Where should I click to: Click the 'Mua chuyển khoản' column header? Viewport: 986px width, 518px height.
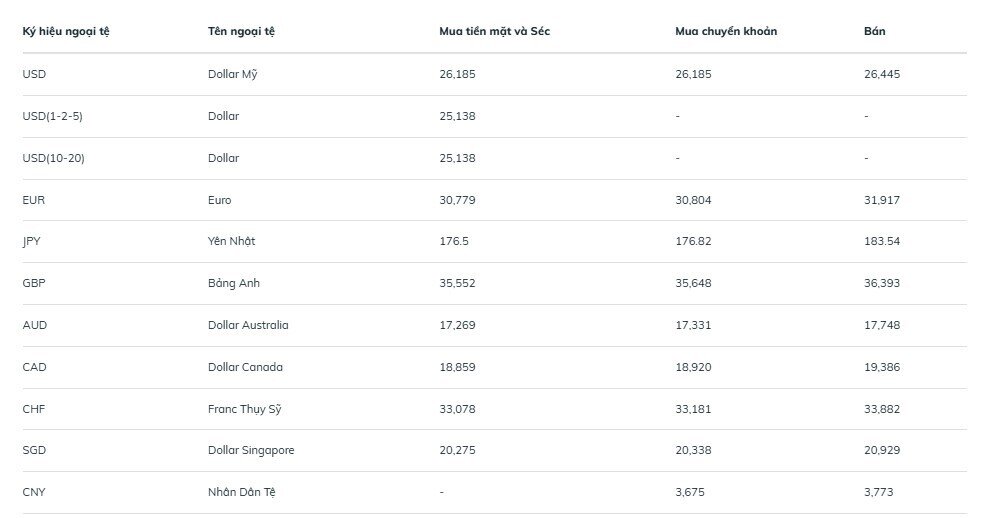726,31
